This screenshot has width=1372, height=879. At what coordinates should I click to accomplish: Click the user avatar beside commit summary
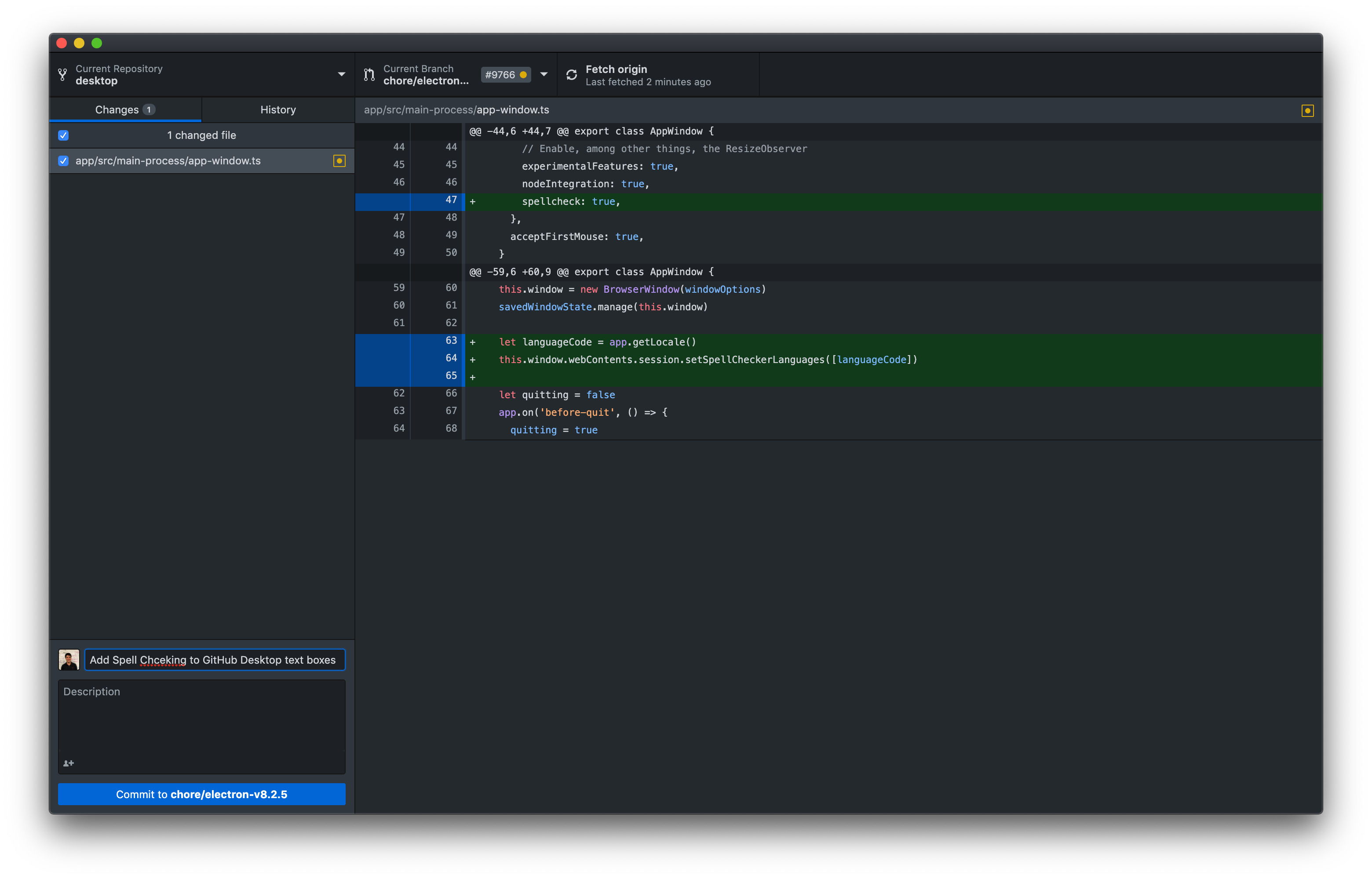[69, 660]
